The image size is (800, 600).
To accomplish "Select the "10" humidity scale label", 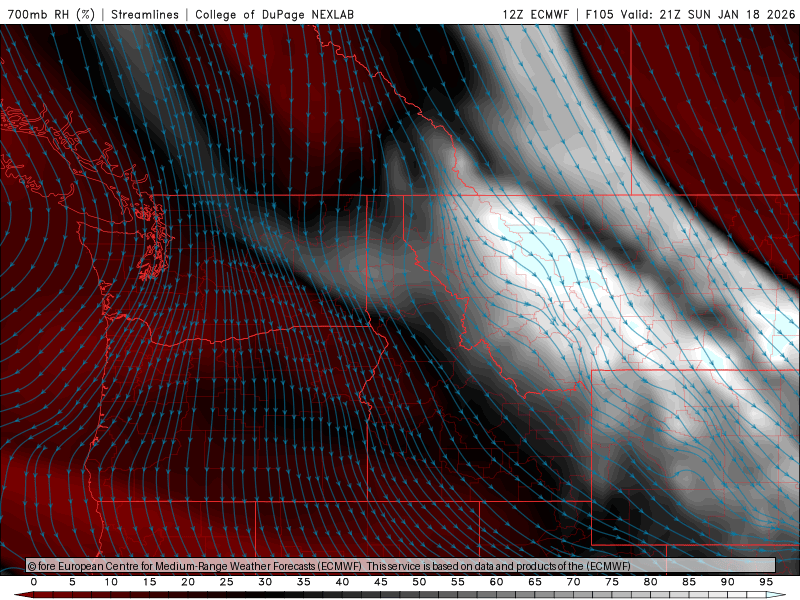I will coord(111,582).
